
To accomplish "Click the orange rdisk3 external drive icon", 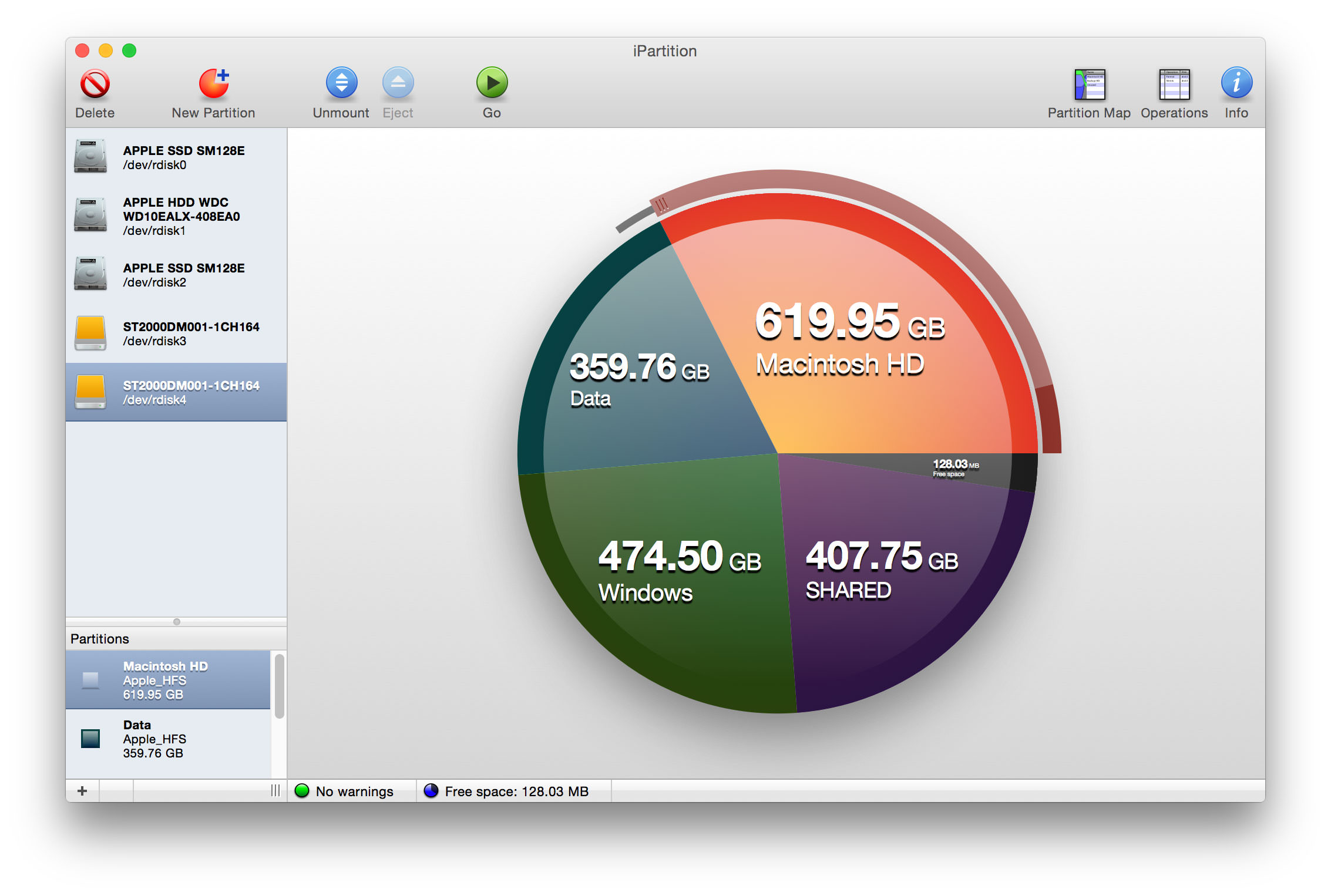I will pyautogui.click(x=90, y=333).
